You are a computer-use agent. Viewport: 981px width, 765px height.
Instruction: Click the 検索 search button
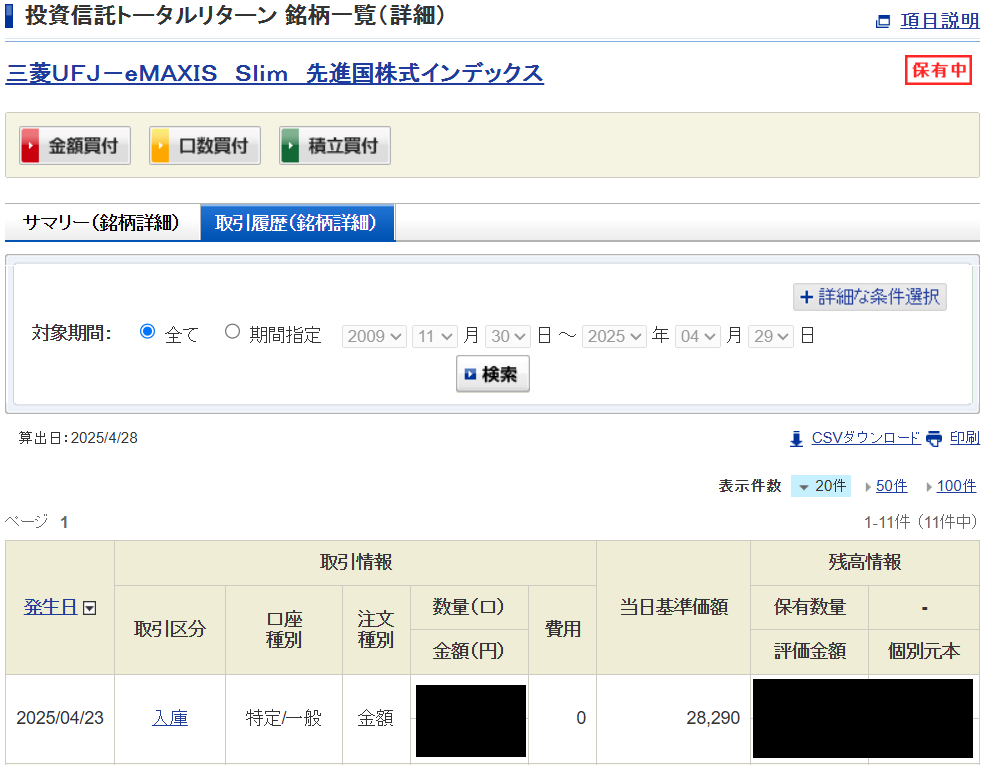[492, 374]
